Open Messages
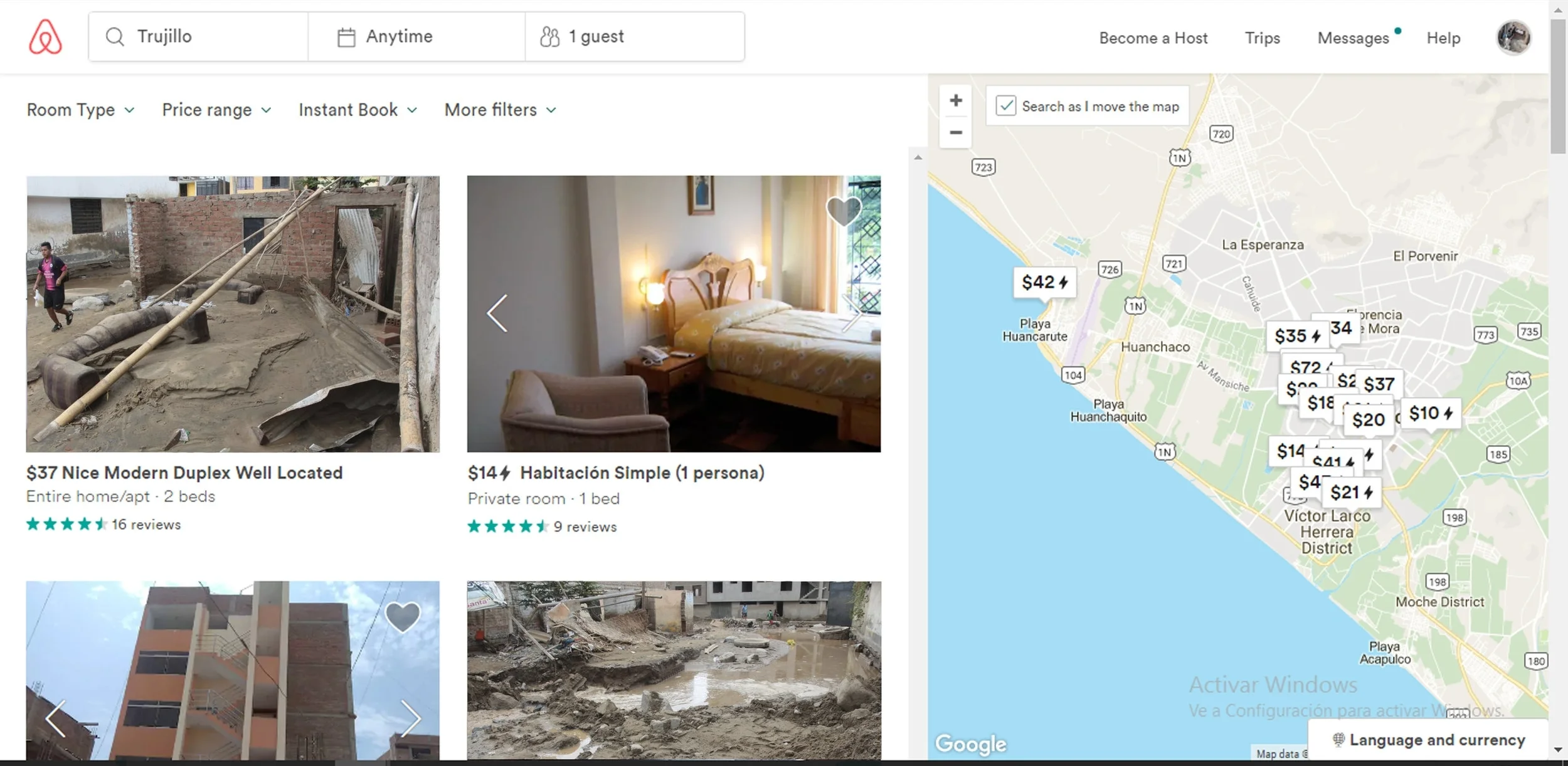1568x766 pixels. [1353, 38]
